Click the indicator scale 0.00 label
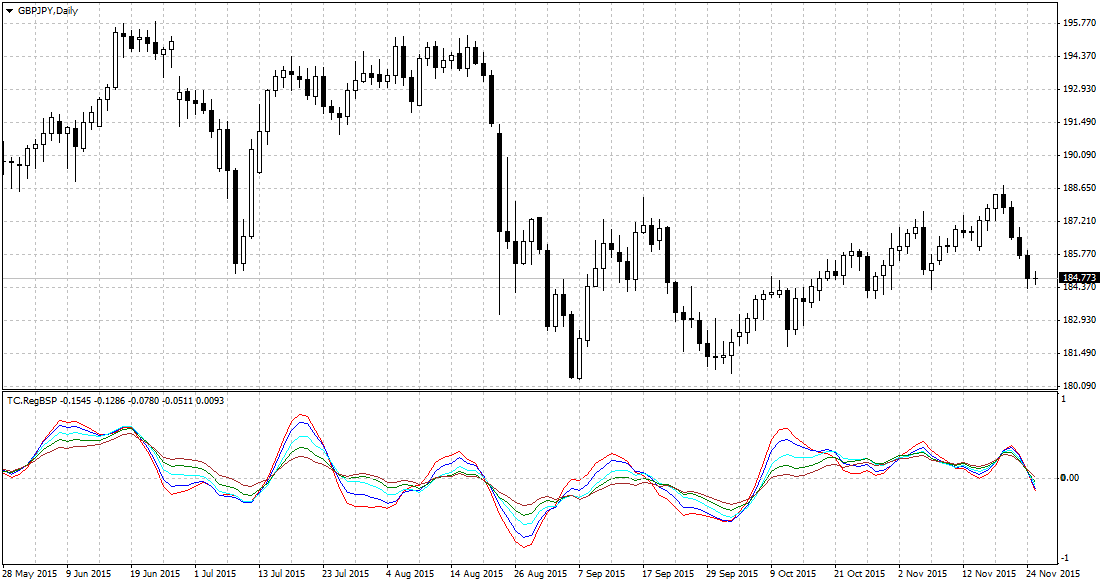The height and width of the screenshot is (582, 1100). pyautogui.click(x=1071, y=478)
